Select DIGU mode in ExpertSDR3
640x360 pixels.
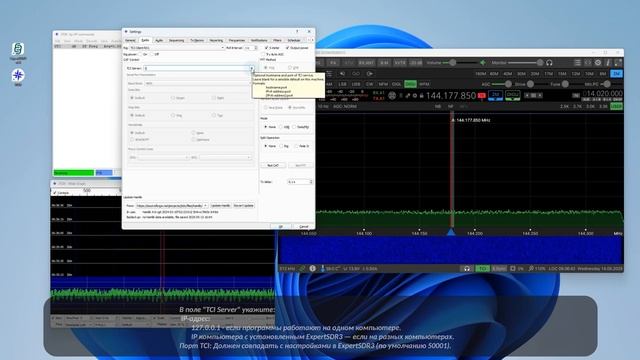click(410, 84)
